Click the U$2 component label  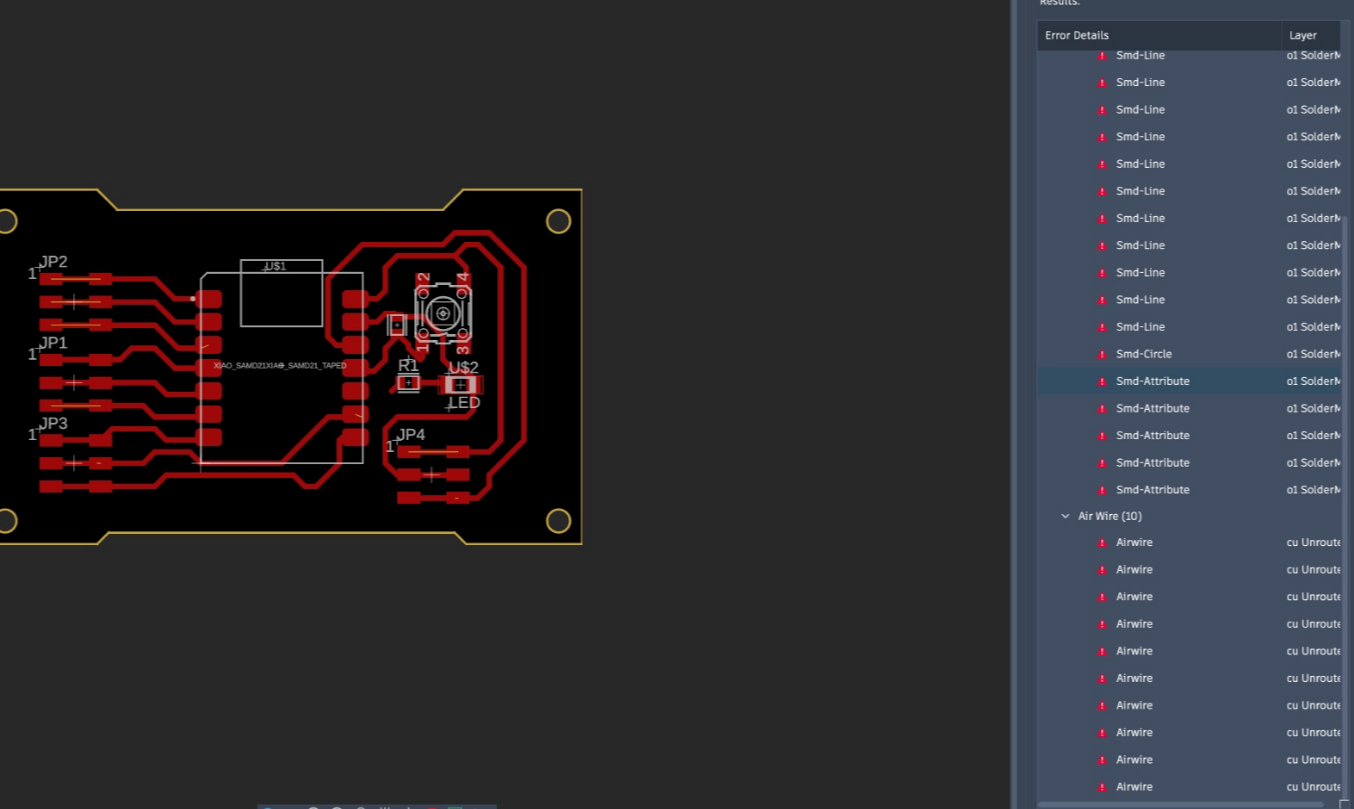pyautogui.click(x=463, y=367)
